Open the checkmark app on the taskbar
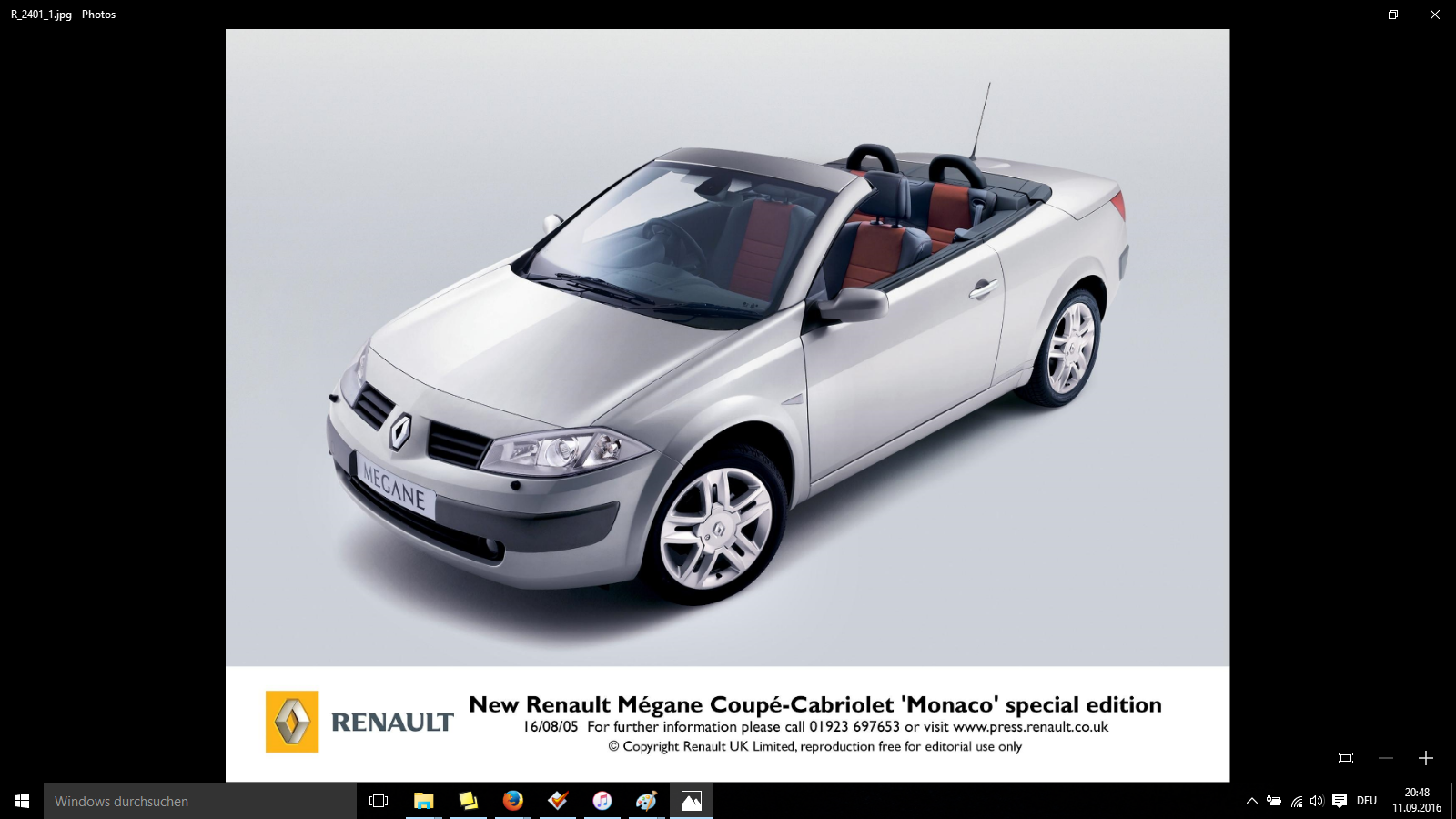 click(557, 801)
